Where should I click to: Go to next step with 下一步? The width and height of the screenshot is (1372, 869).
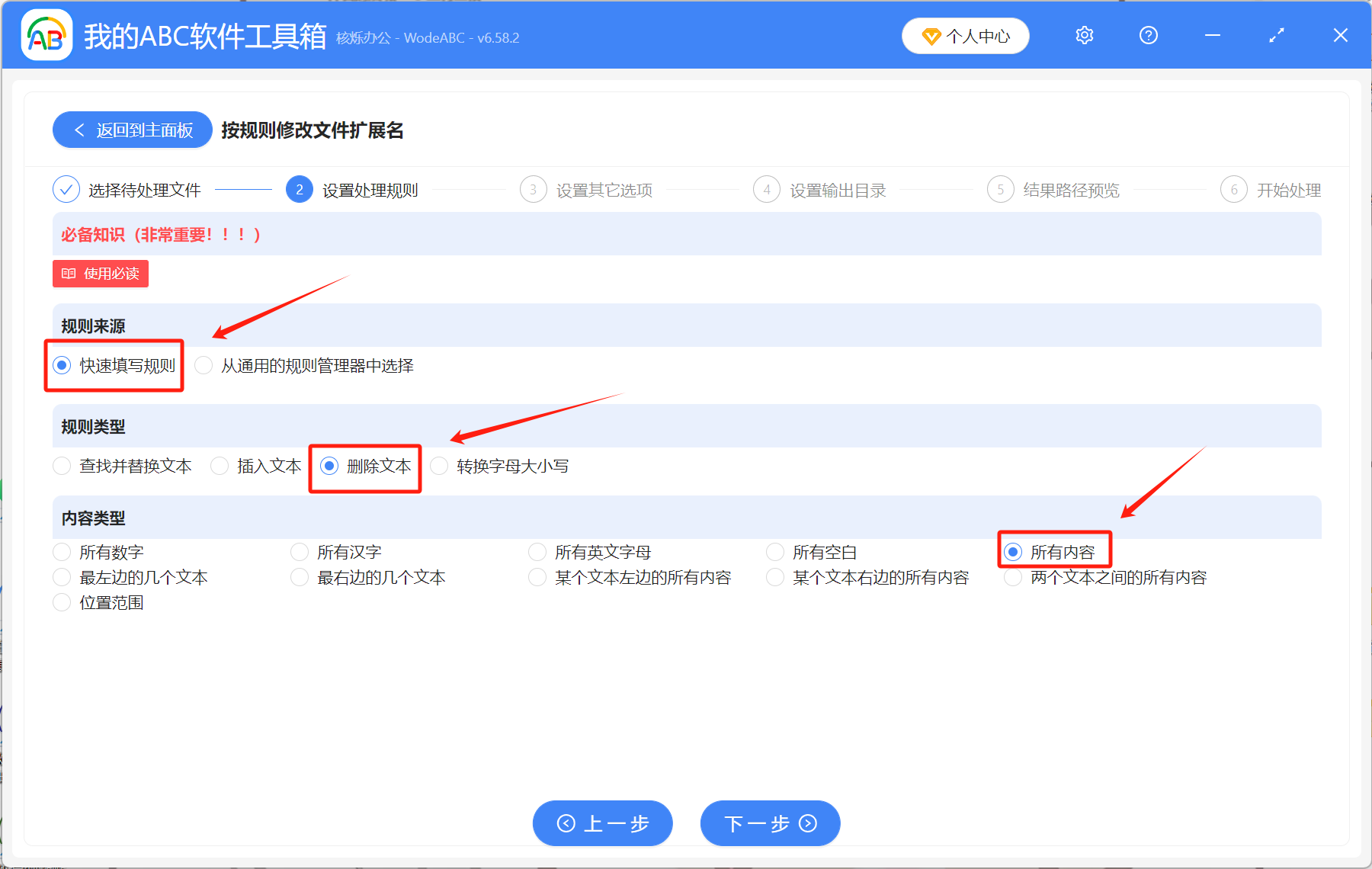click(x=770, y=823)
